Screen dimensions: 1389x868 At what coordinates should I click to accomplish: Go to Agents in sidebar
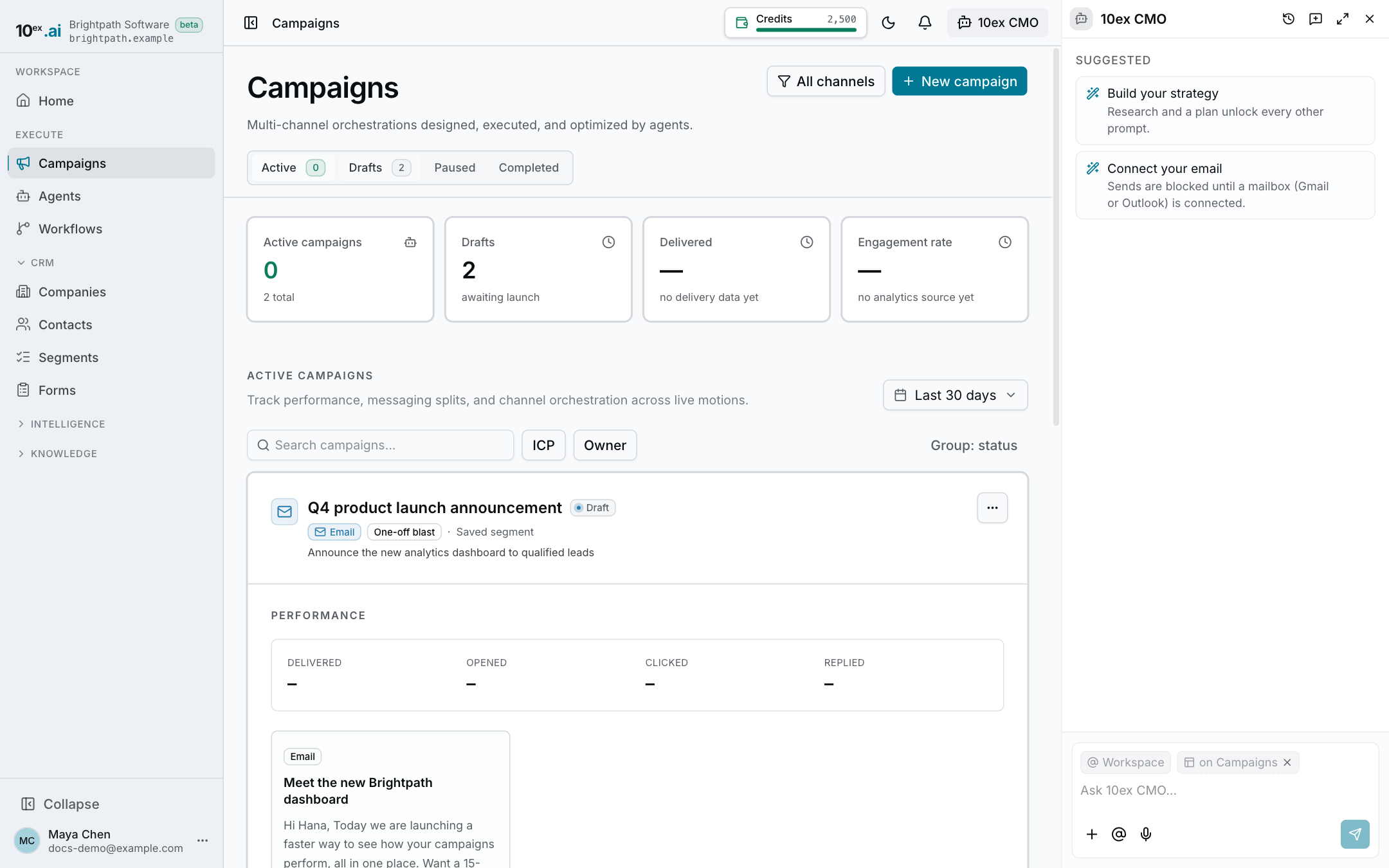[111, 196]
